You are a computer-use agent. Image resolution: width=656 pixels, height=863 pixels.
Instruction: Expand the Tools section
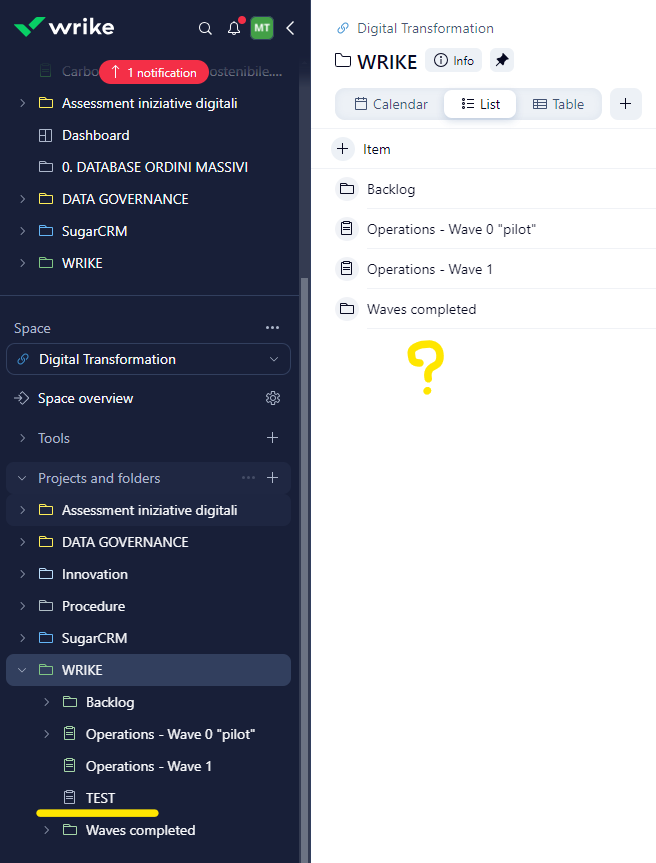point(22,438)
